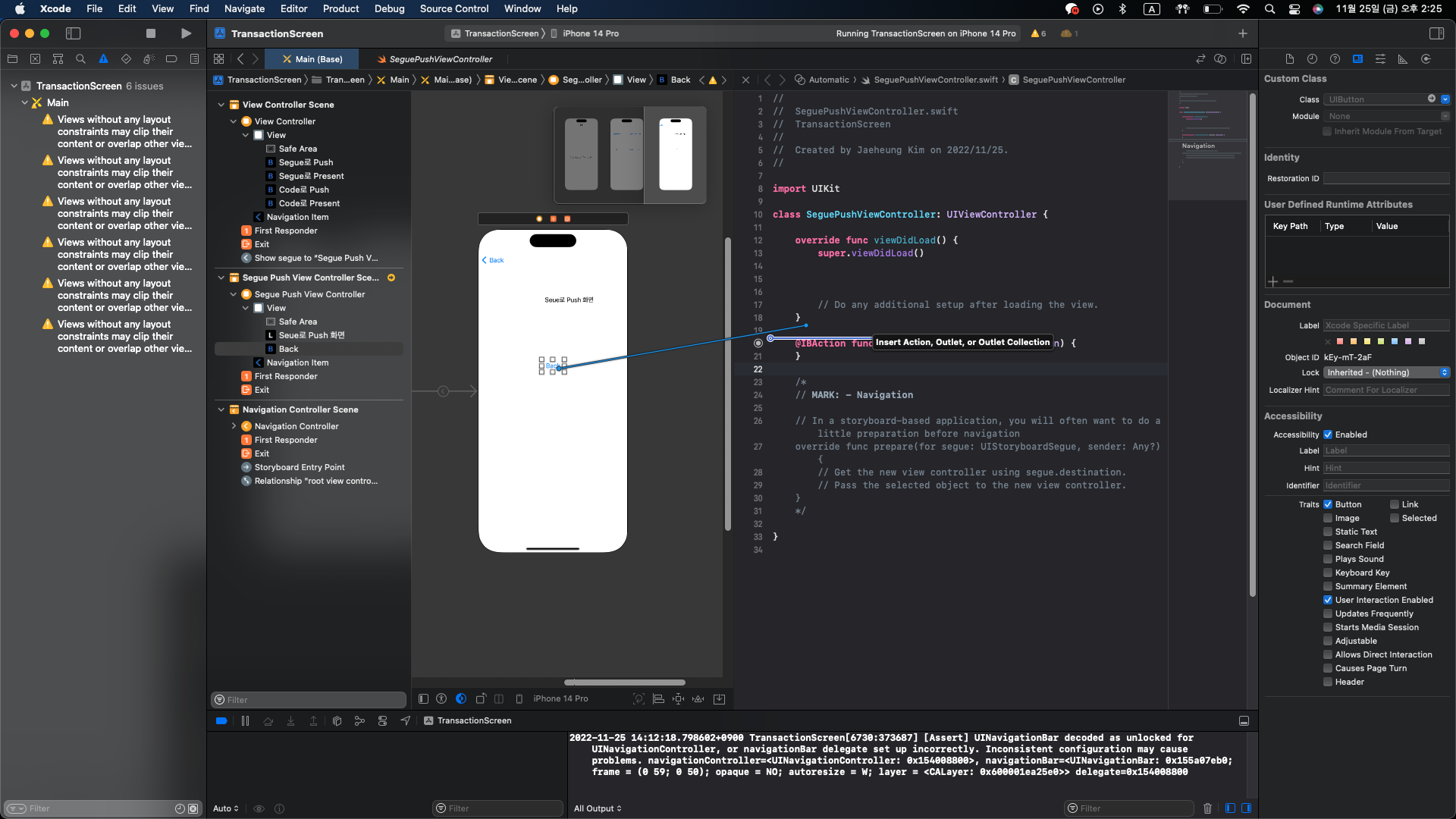This screenshot has width=1456, height=819.
Task: Enable the Static Text trait checkbox
Action: [x=1328, y=532]
